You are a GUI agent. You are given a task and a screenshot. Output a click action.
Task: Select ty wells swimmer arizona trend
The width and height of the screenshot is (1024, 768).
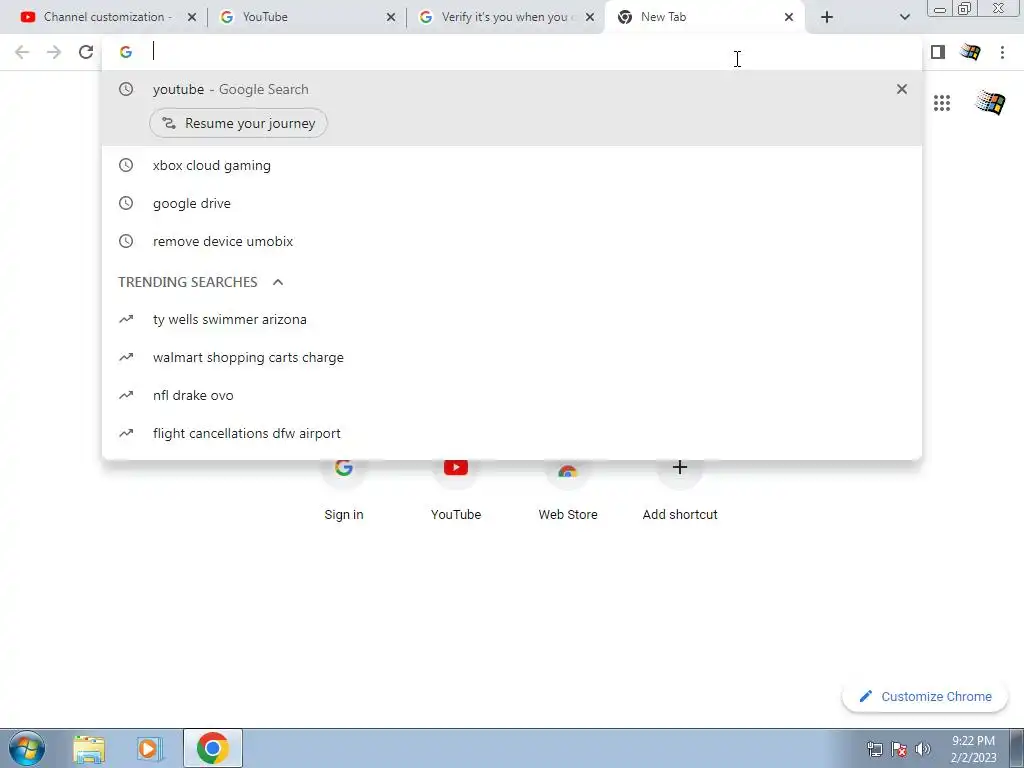pyautogui.click(x=512, y=319)
